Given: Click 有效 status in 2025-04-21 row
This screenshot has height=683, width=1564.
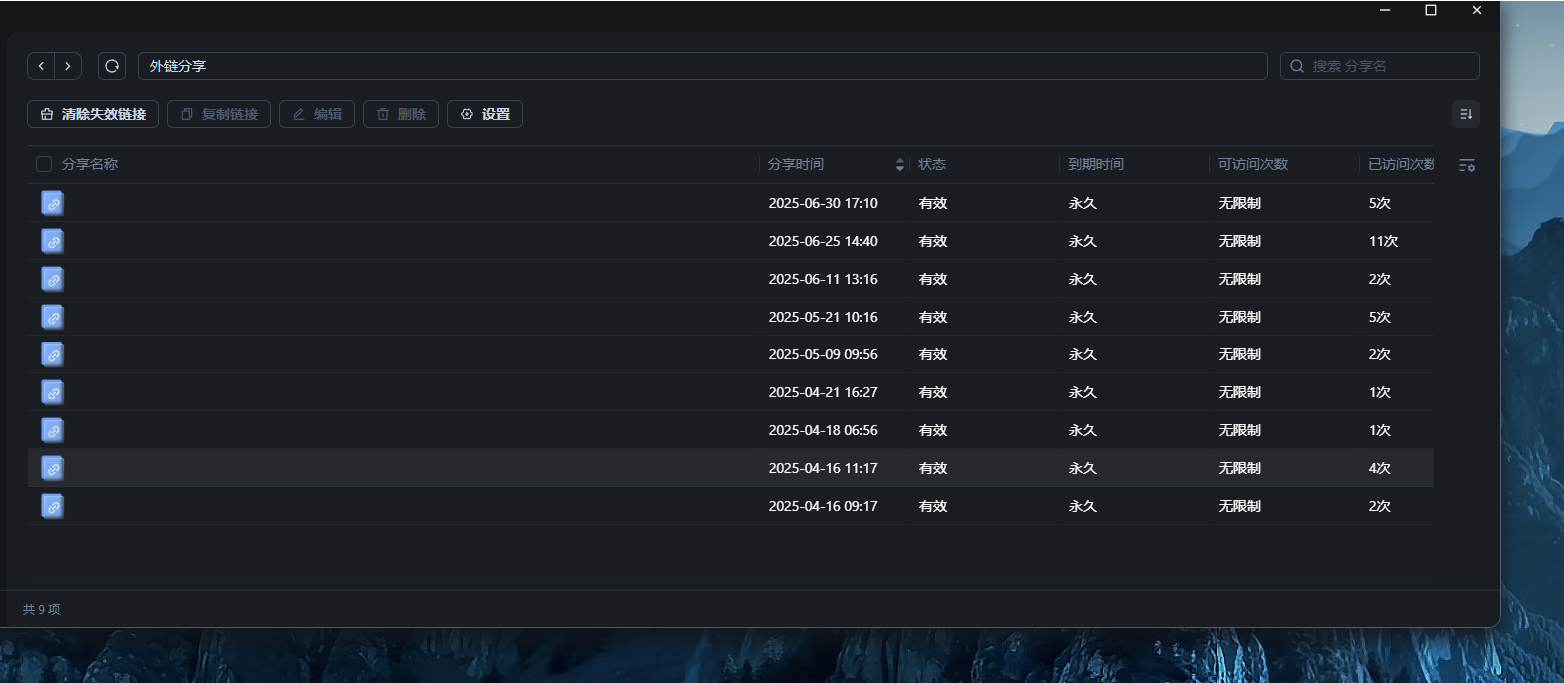Looking at the screenshot, I should click(x=933, y=392).
